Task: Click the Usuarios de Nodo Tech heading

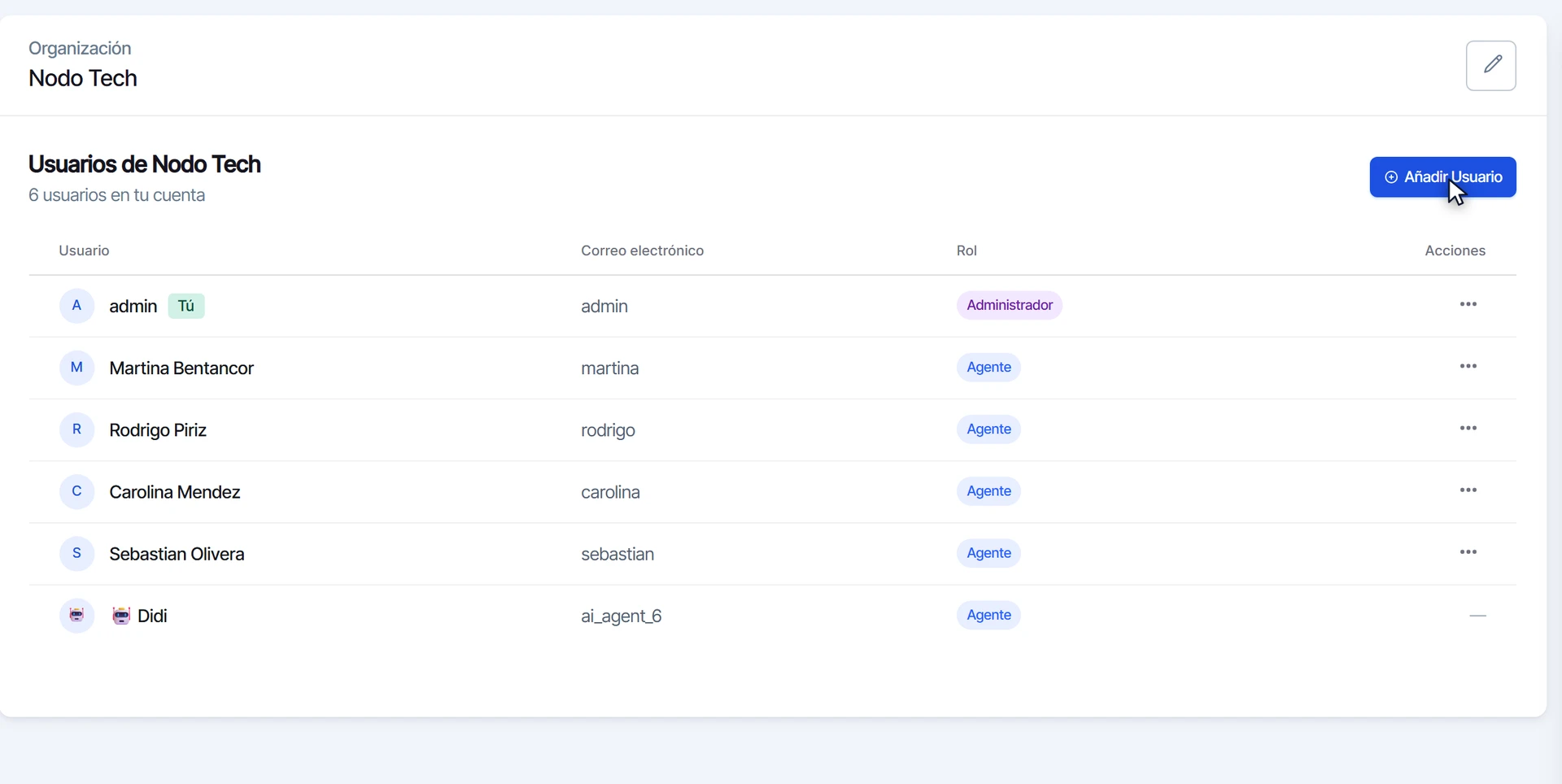Action: tap(145, 164)
